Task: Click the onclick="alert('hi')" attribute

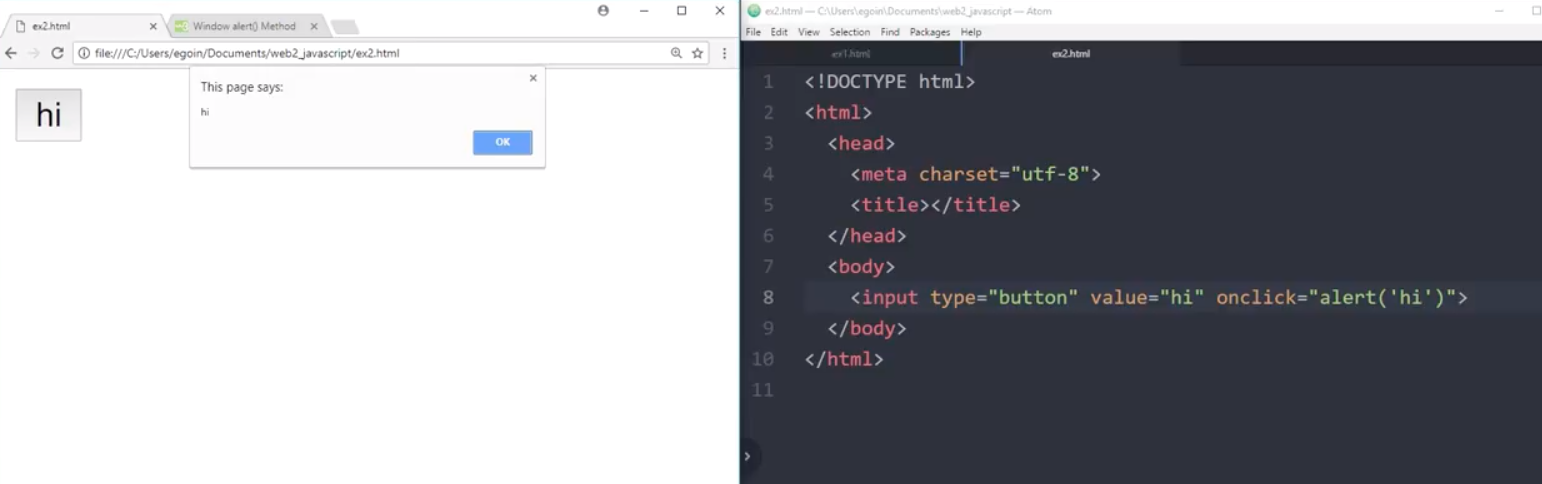Action: [x=1336, y=297]
